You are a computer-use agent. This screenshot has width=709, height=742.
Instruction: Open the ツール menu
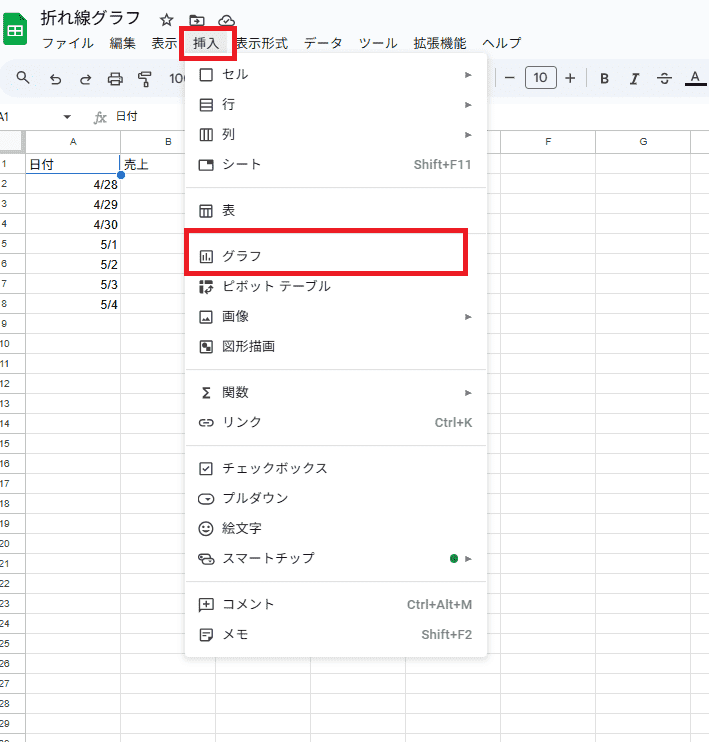click(x=378, y=43)
